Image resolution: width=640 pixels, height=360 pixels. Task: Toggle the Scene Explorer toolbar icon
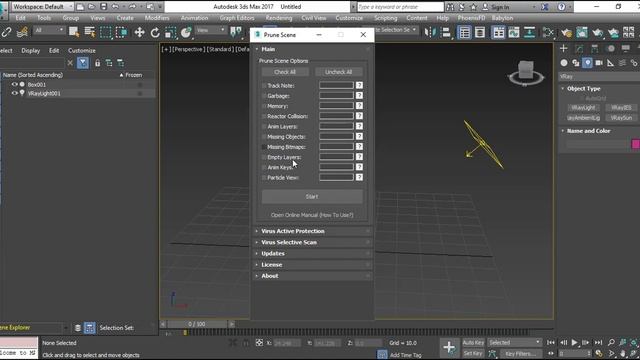[464, 32]
